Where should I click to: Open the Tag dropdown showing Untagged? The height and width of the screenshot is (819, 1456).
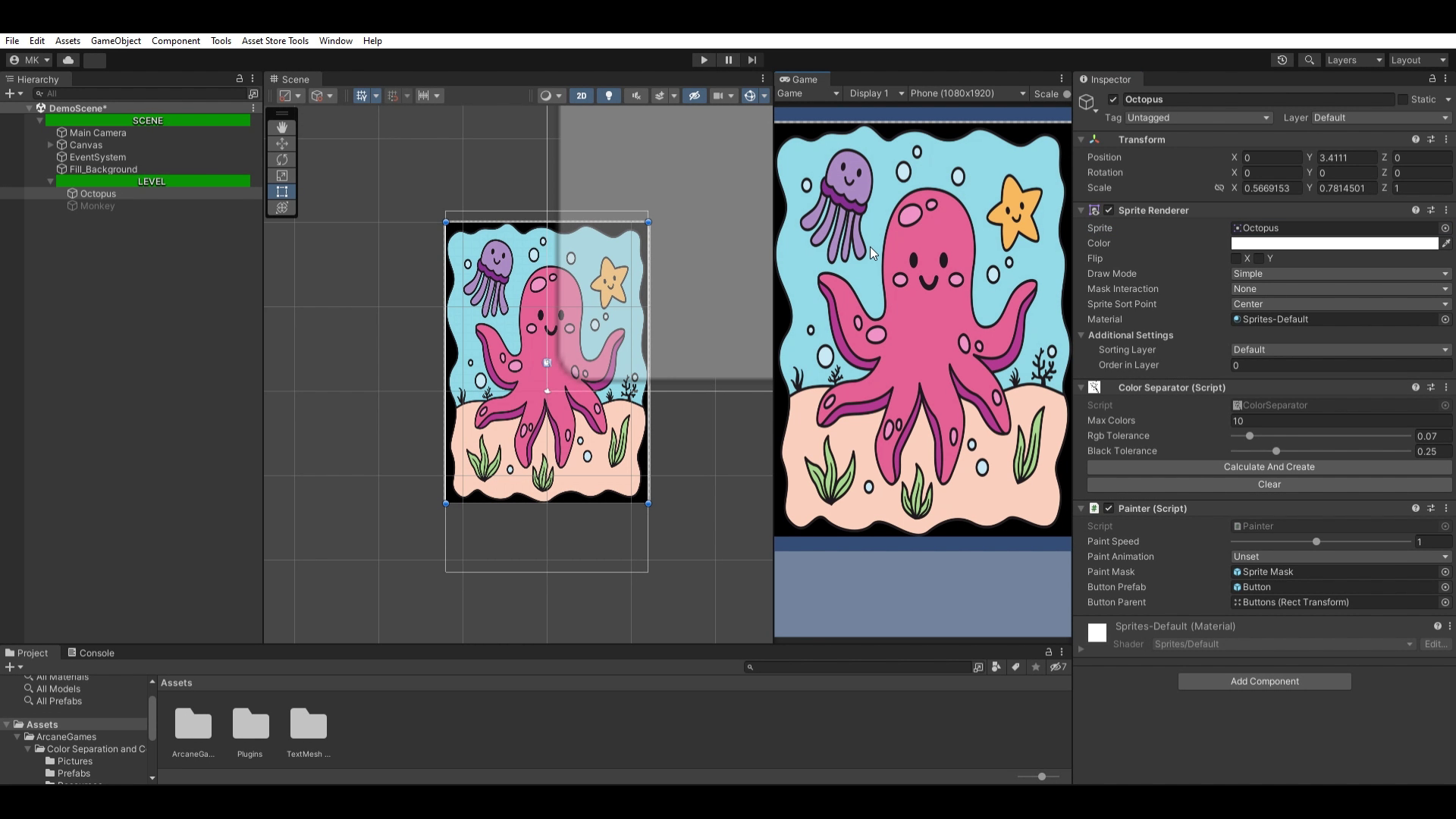(x=1198, y=118)
